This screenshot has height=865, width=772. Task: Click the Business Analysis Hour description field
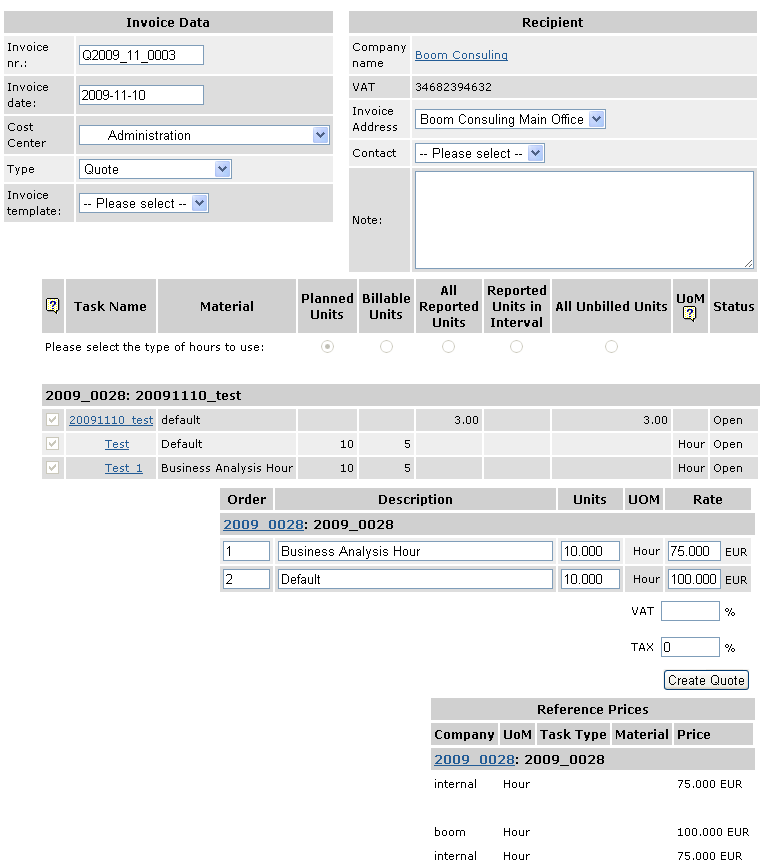415,551
